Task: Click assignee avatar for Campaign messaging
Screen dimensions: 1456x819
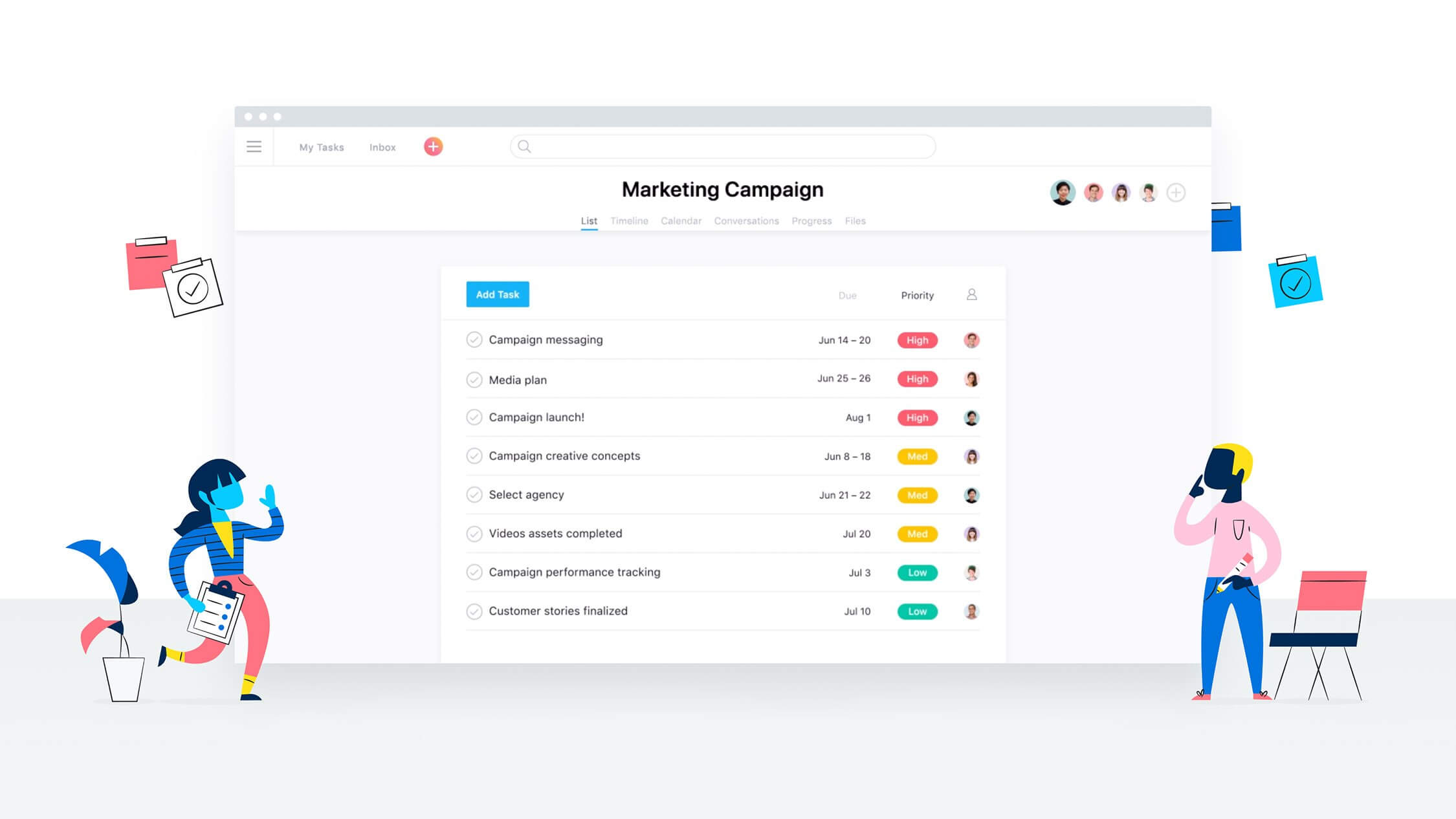Action: pos(971,340)
